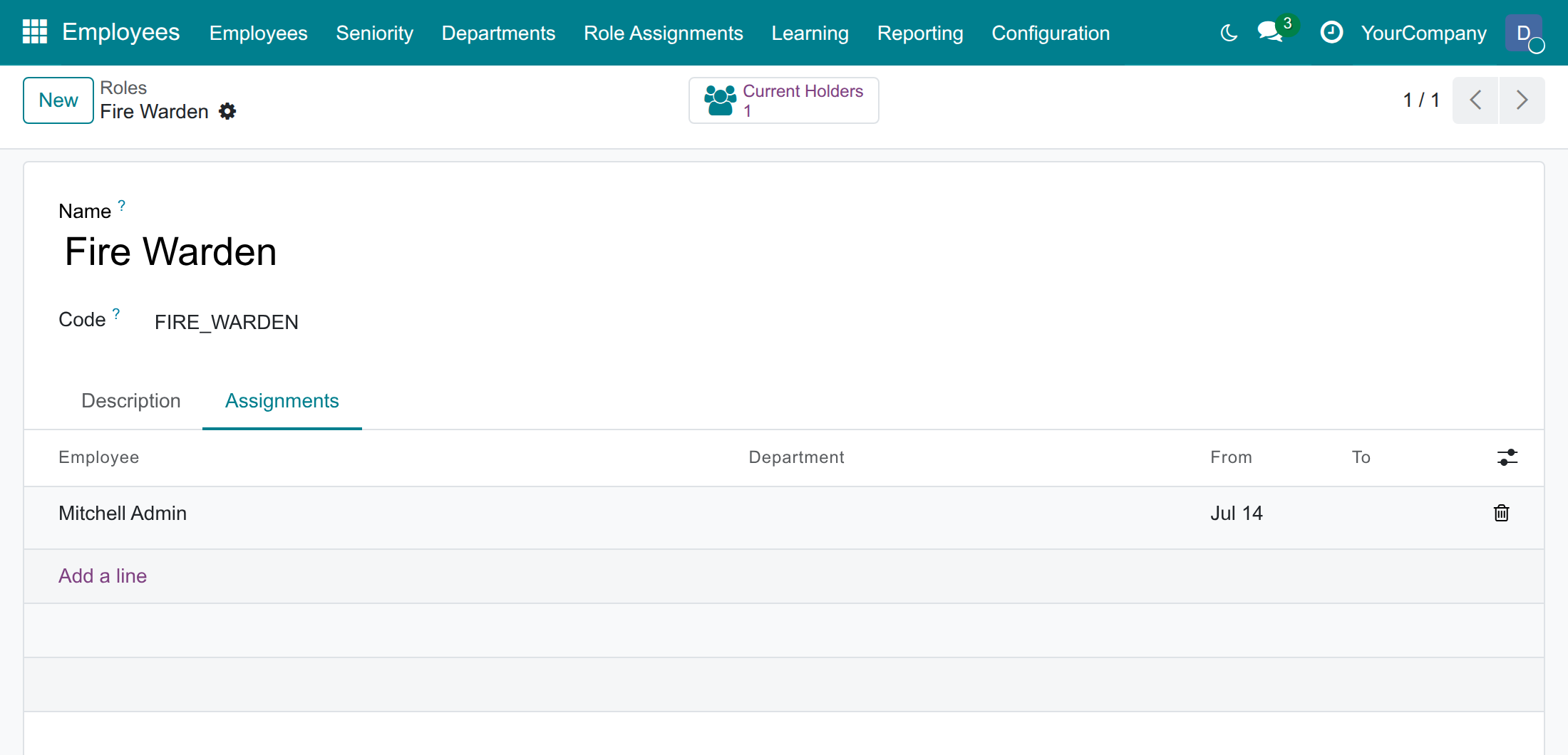
Task: Open the apps grid menu icon
Action: (35, 32)
